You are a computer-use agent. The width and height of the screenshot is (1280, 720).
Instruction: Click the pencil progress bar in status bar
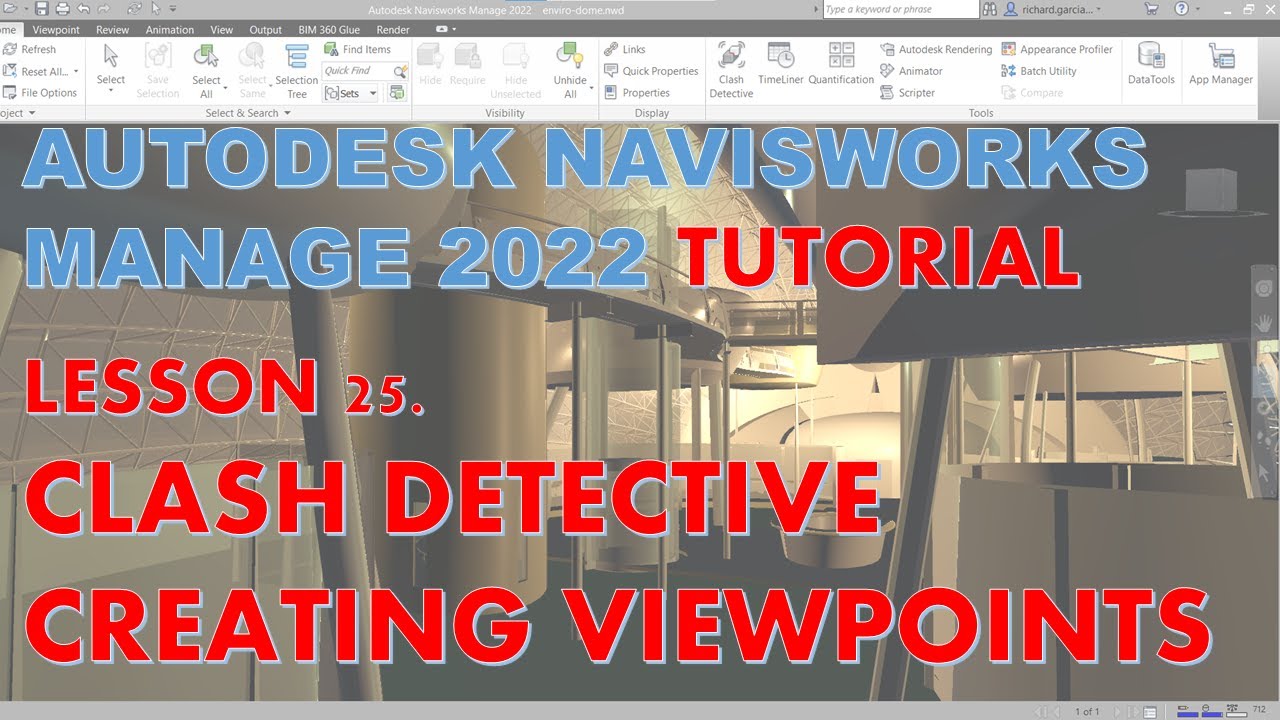1188,712
